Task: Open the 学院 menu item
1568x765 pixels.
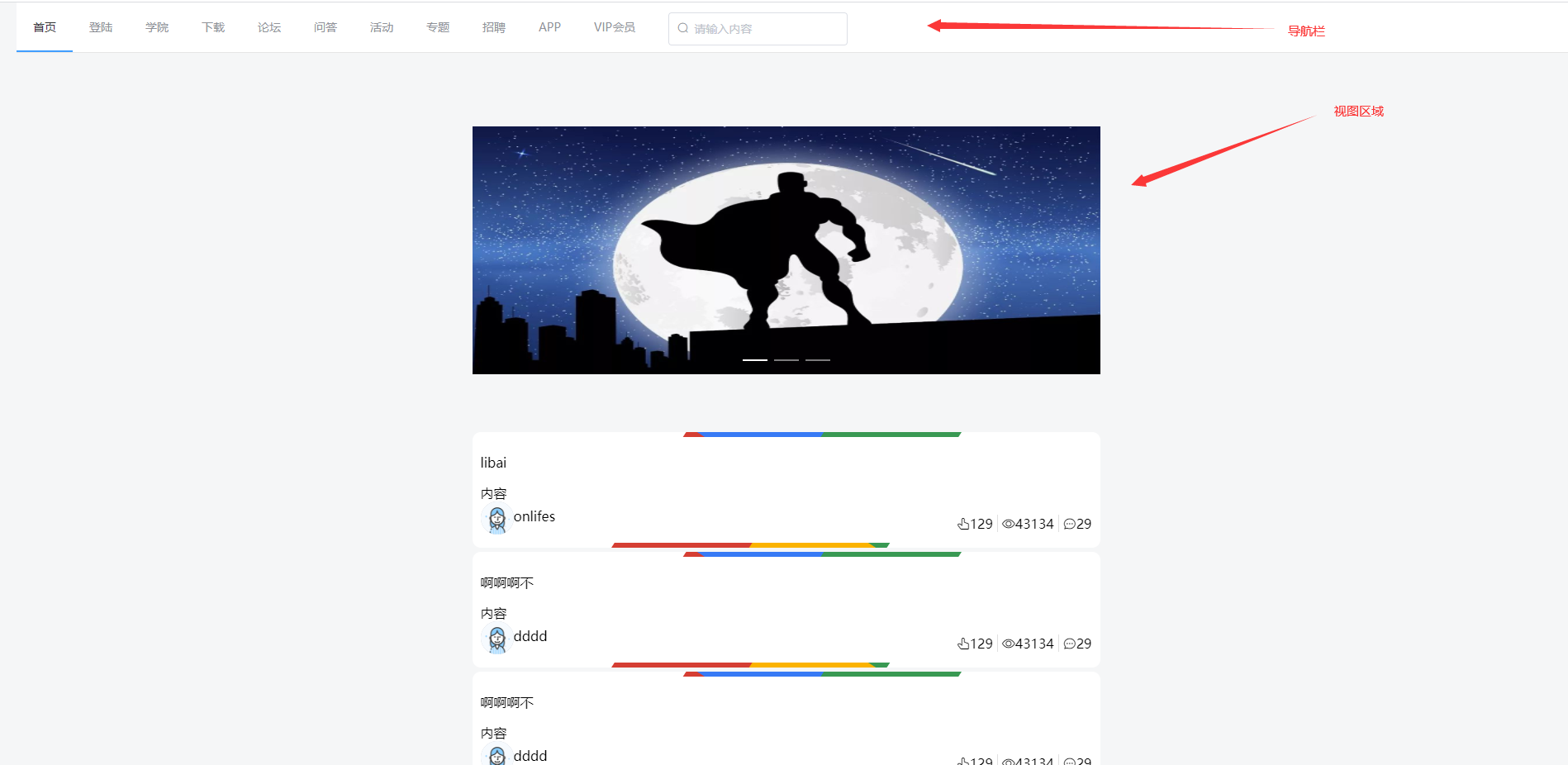Action: coord(157,27)
